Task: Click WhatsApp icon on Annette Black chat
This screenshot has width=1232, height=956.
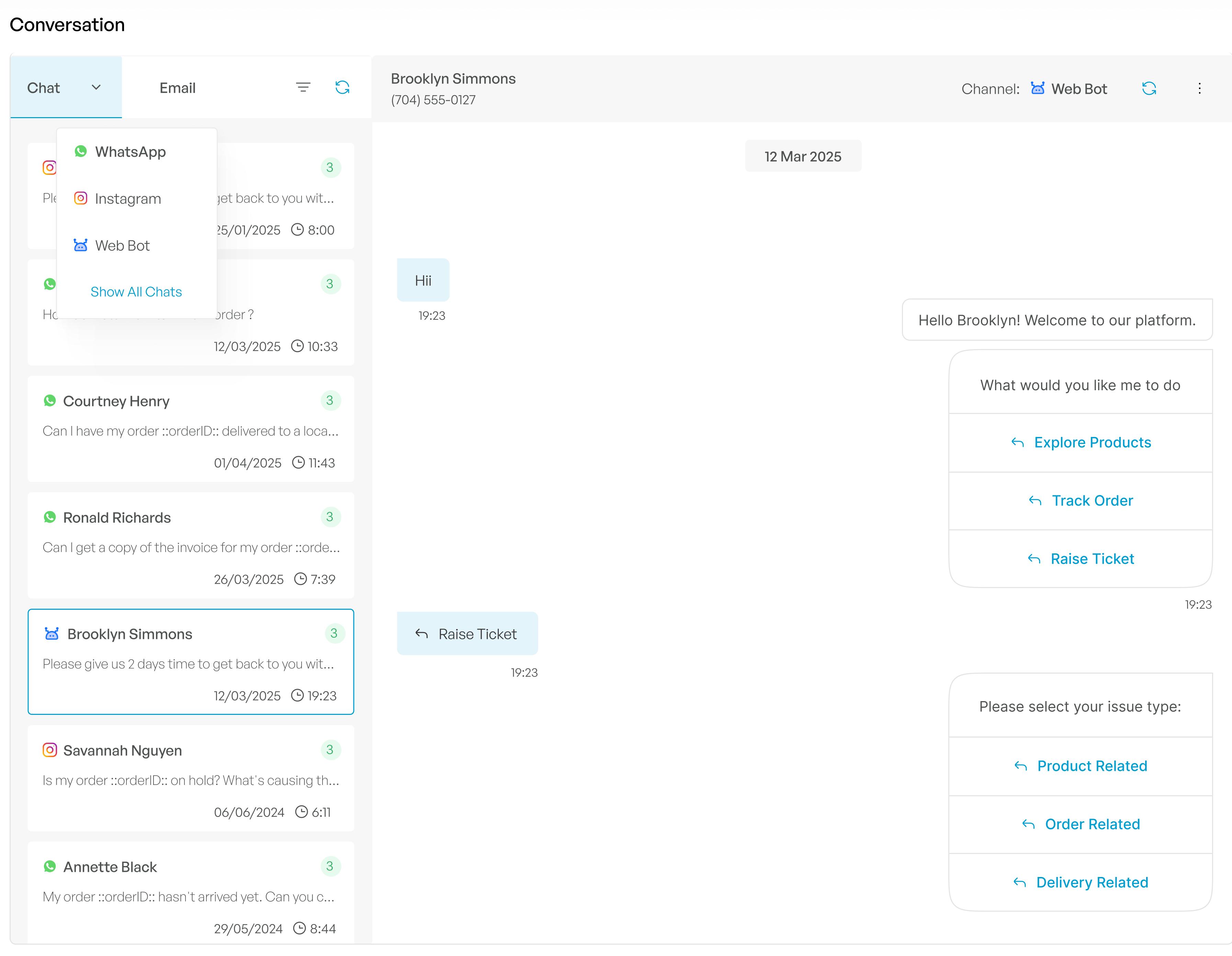Action: (50, 866)
